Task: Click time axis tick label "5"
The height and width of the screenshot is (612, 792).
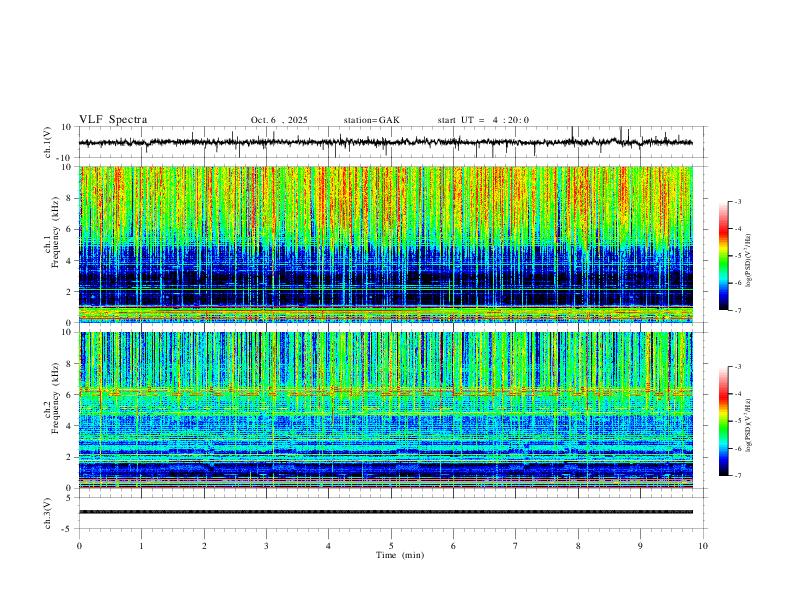Action: pyautogui.click(x=391, y=546)
